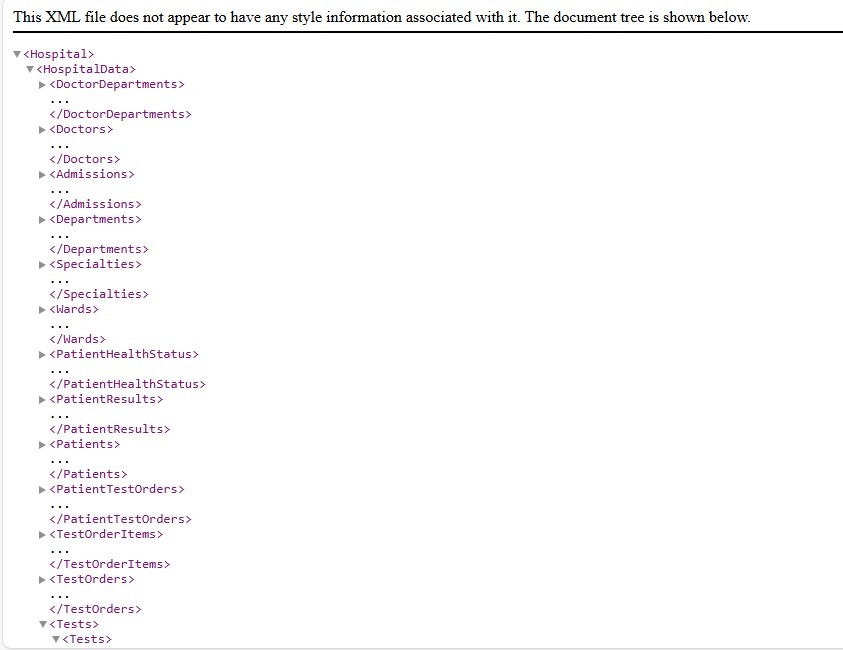The width and height of the screenshot is (843, 650).
Task: Click the nested inner <Tests> tag
Action: [87, 639]
